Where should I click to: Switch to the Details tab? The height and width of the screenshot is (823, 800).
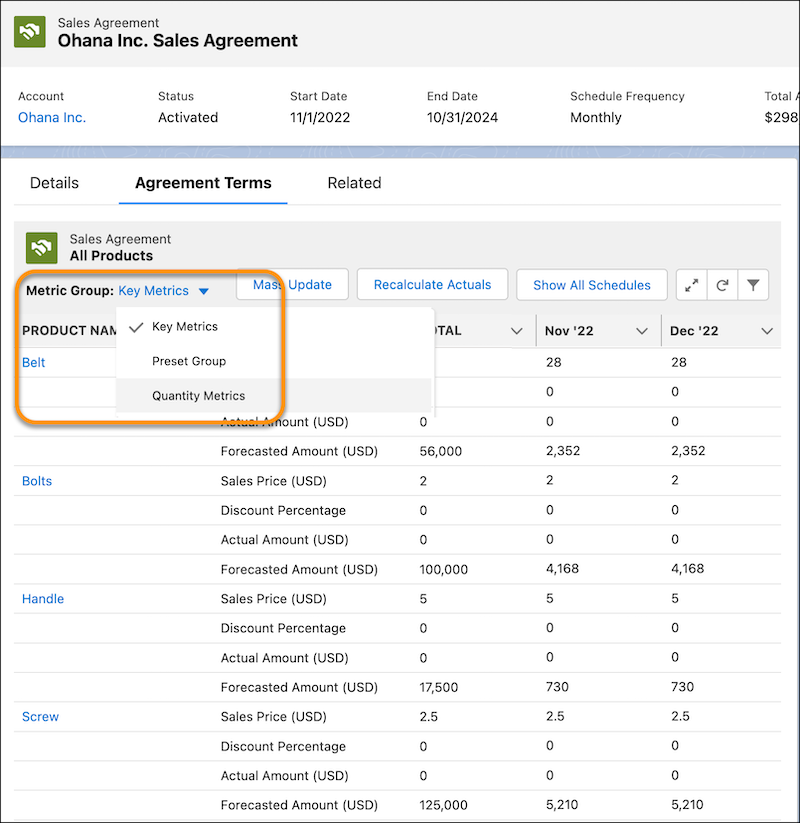[x=54, y=183]
